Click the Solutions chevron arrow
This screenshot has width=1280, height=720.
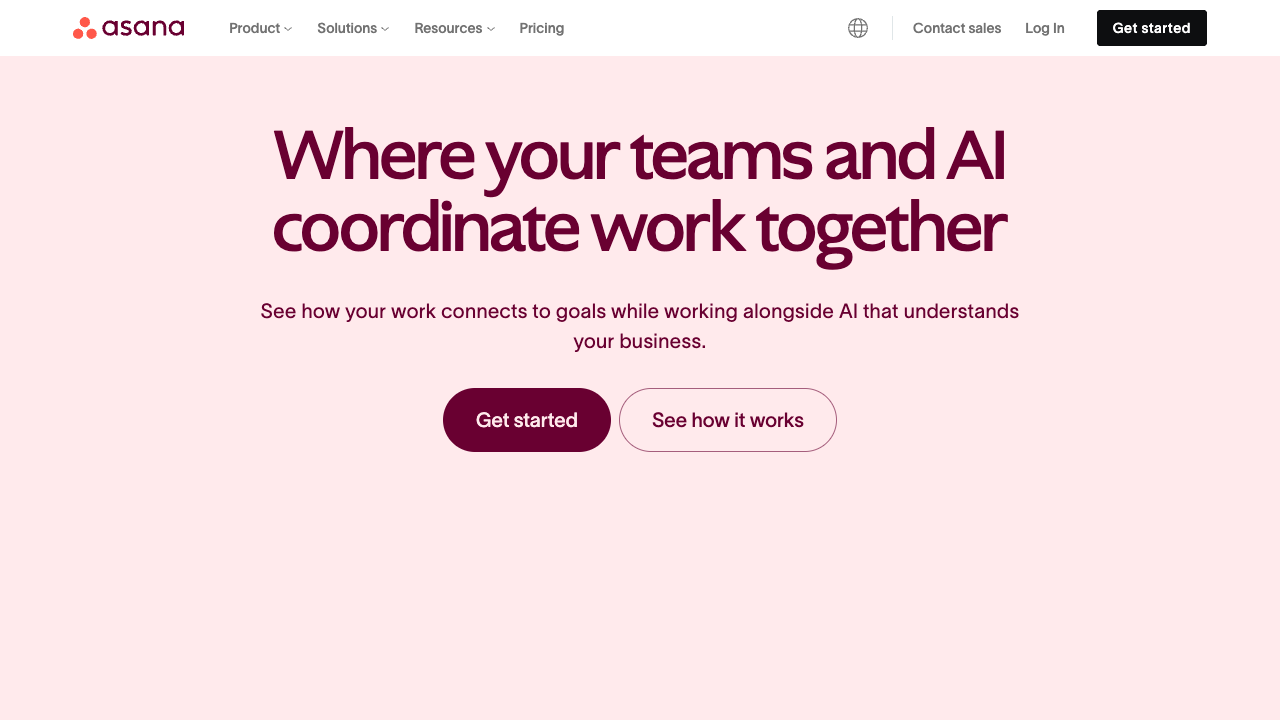pyautogui.click(x=385, y=29)
